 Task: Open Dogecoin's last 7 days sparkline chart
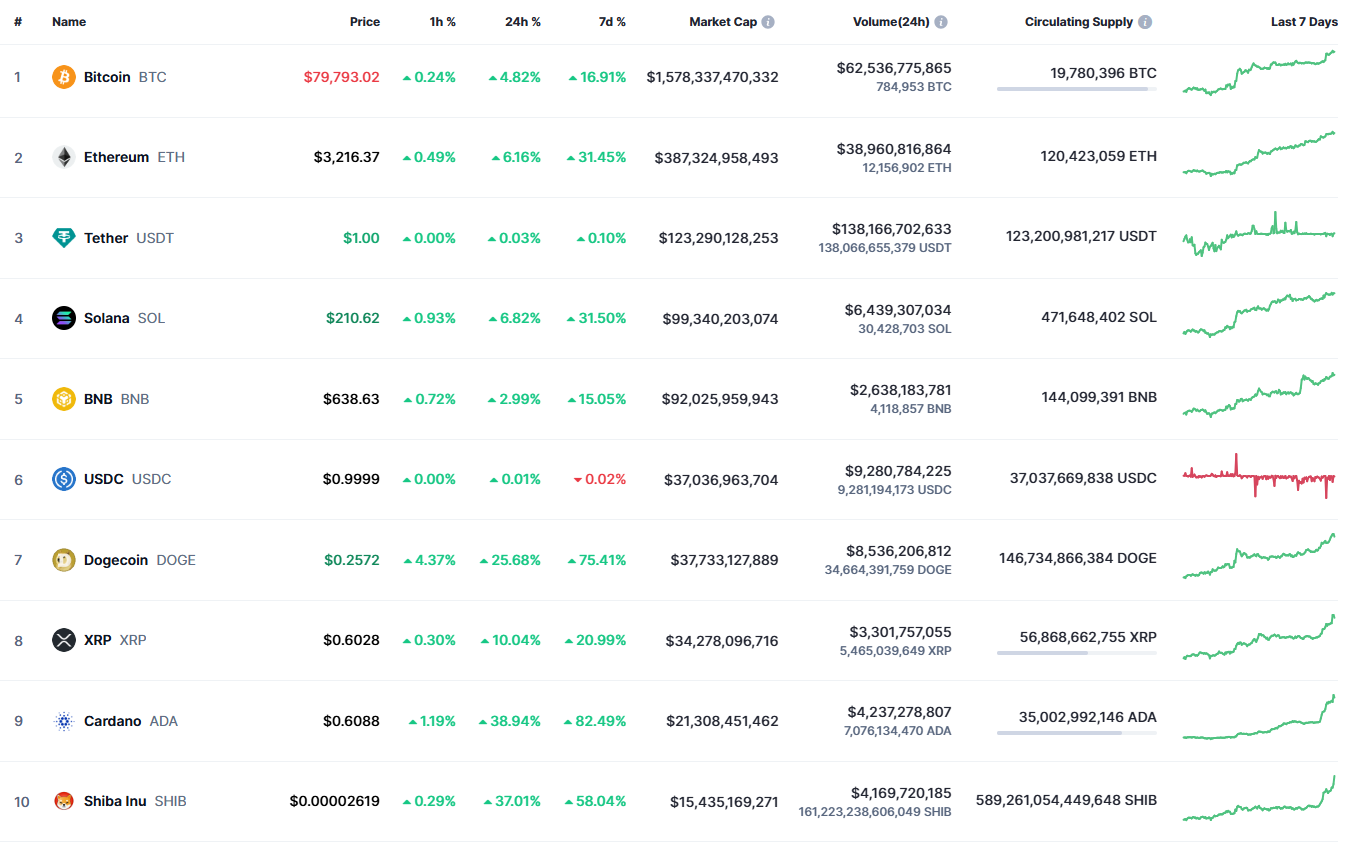click(x=1259, y=556)
